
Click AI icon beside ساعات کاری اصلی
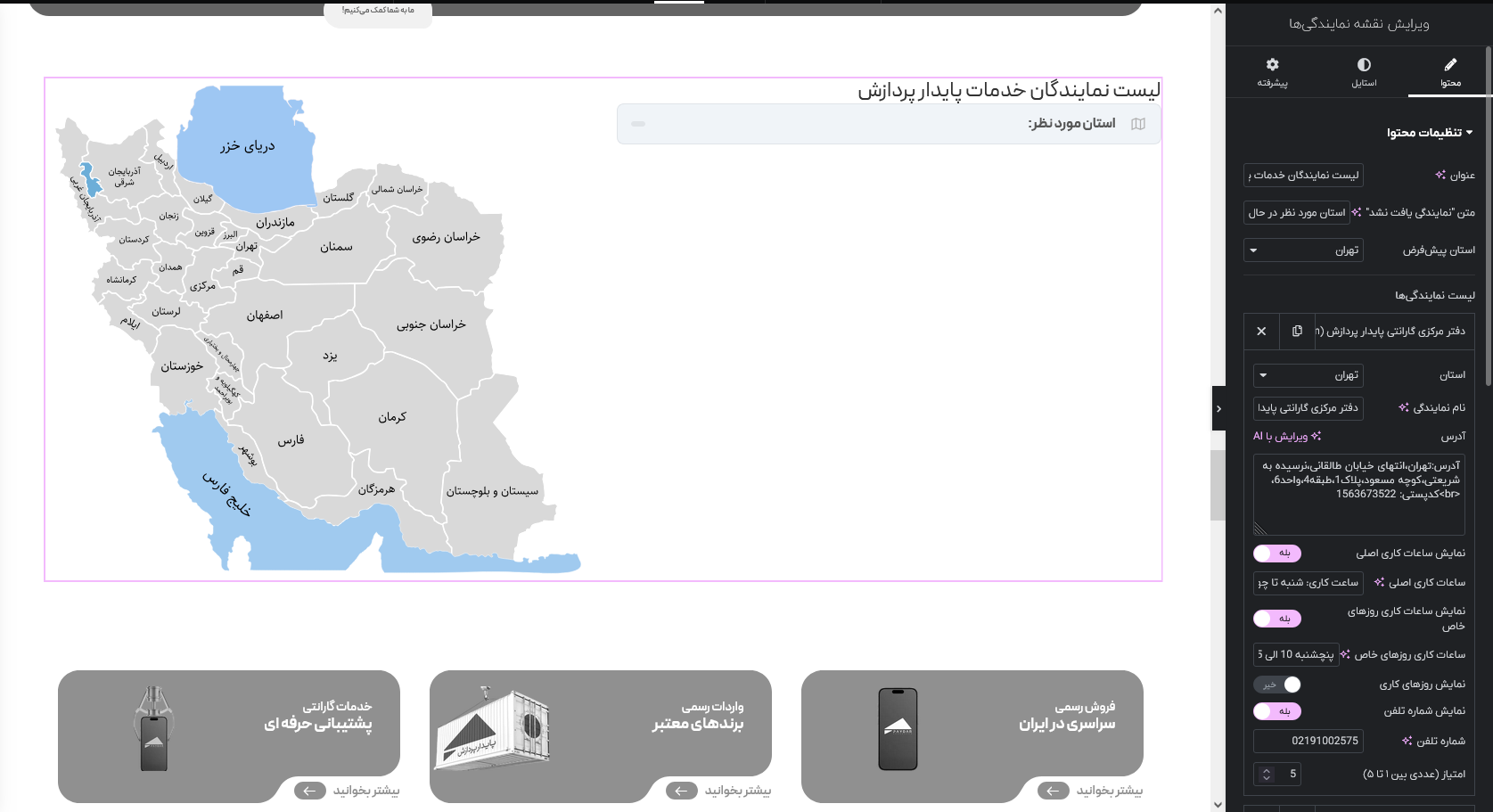point(1379,582)
